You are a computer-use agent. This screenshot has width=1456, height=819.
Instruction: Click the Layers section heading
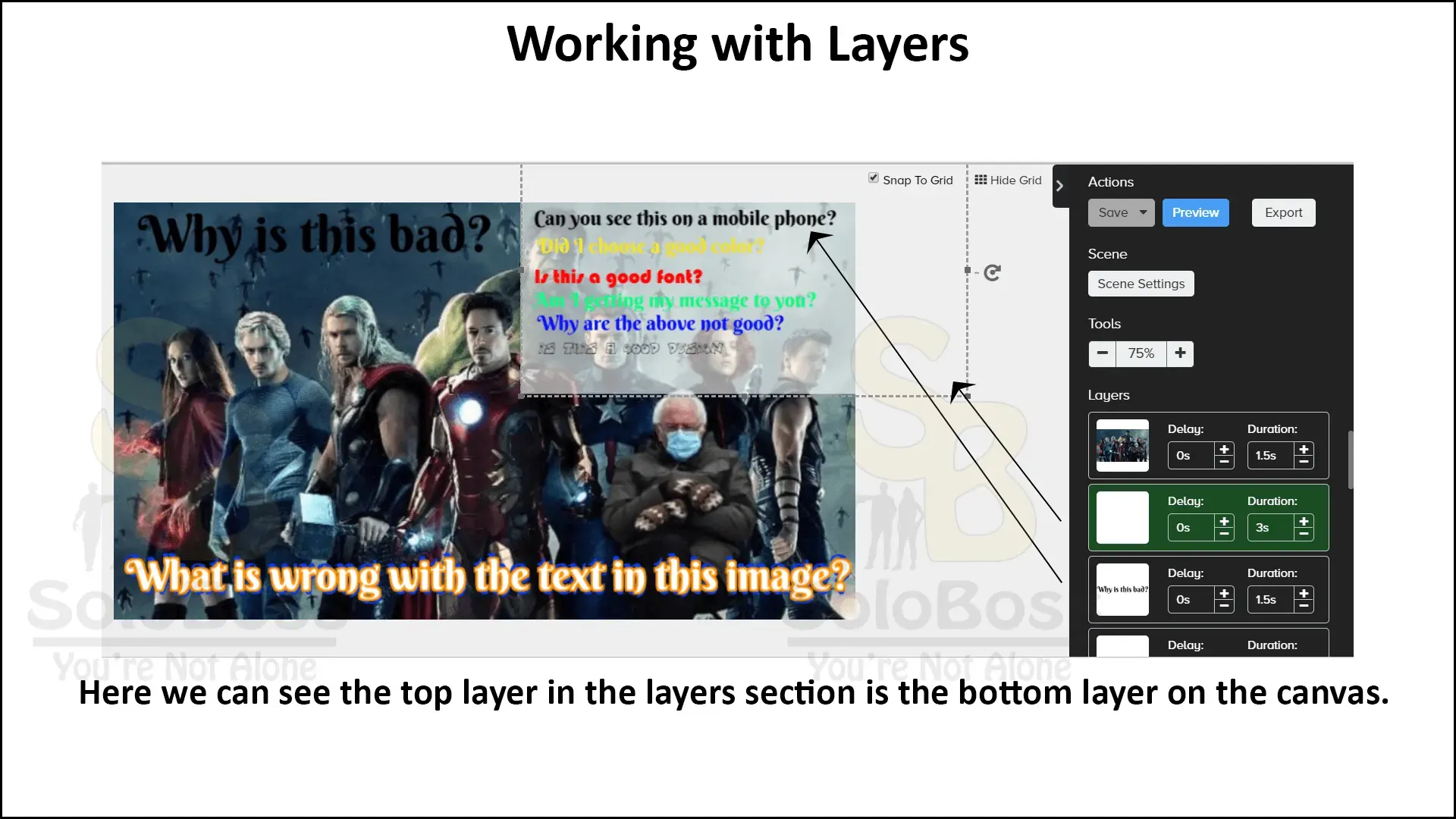(1108, 395)
